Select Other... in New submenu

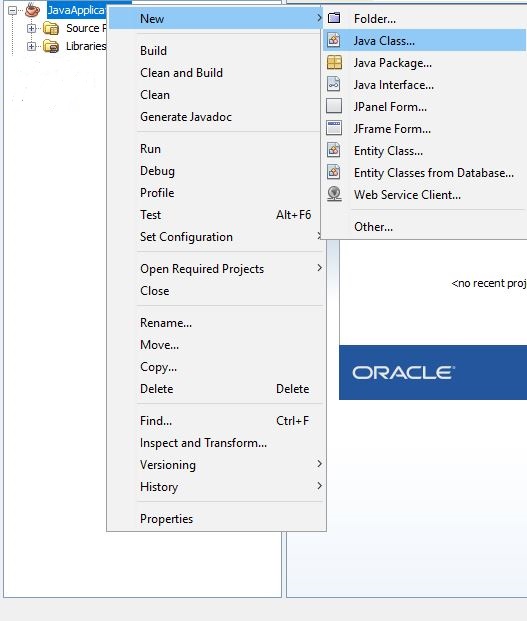[425, 227]
